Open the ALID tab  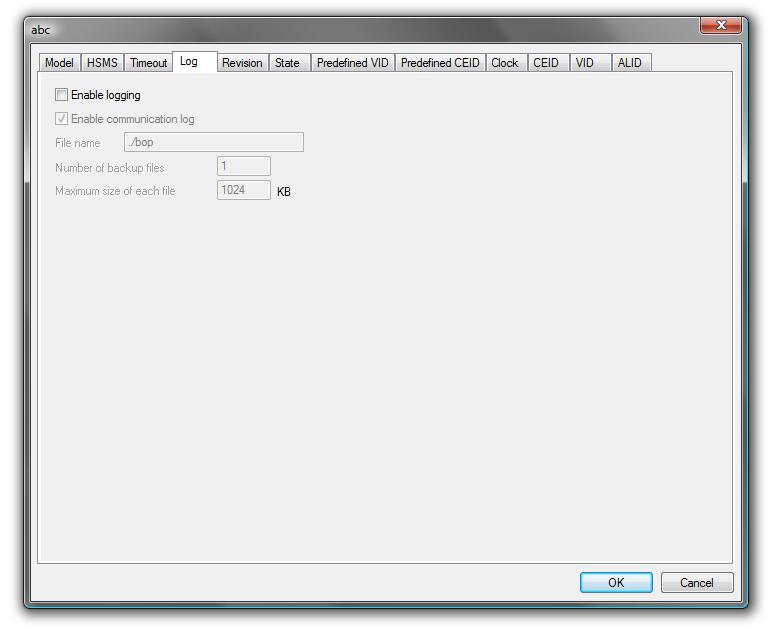630,63
